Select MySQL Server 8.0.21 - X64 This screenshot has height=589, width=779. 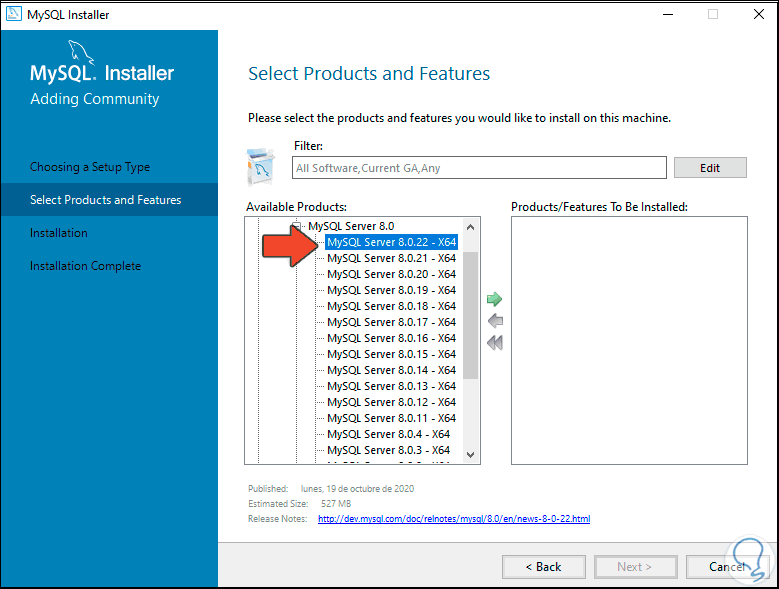coord(391,258)
